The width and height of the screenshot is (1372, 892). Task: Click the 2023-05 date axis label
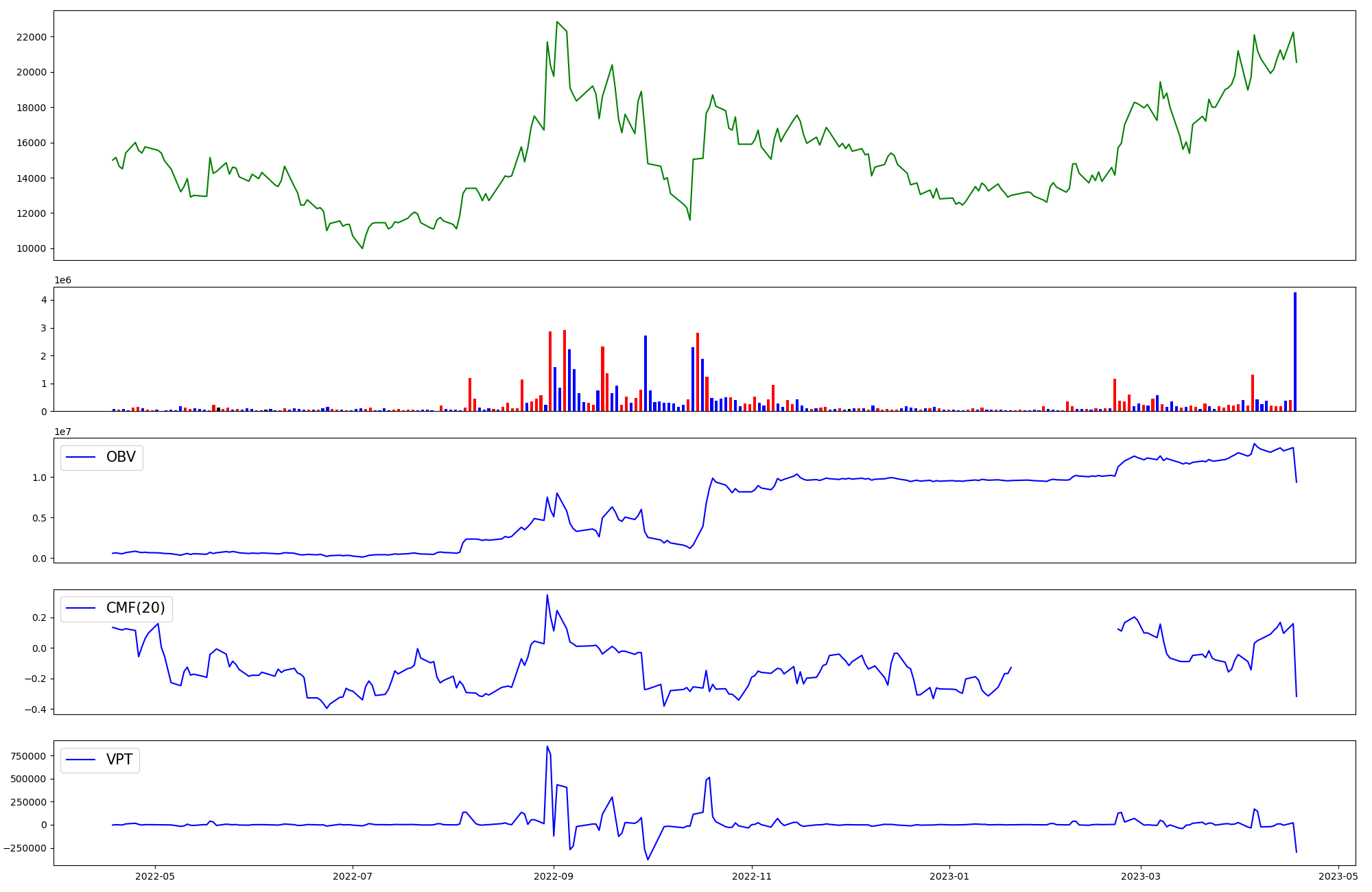click(1338, 876)
